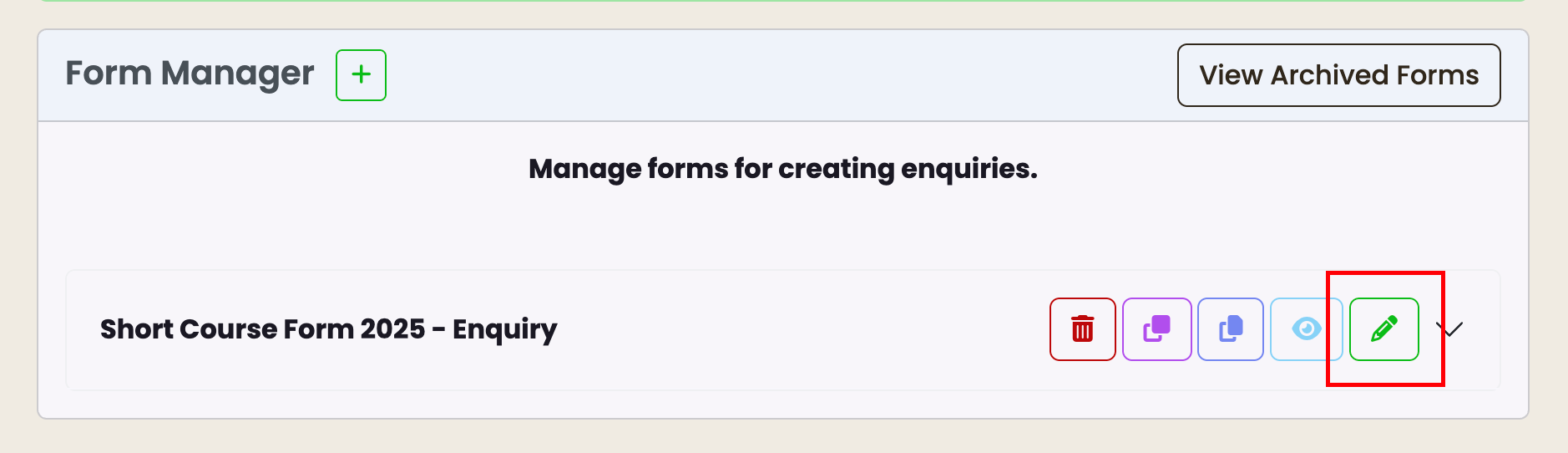Click the Form Manager heading
The image size is (1568, 453).
[190, 74]
